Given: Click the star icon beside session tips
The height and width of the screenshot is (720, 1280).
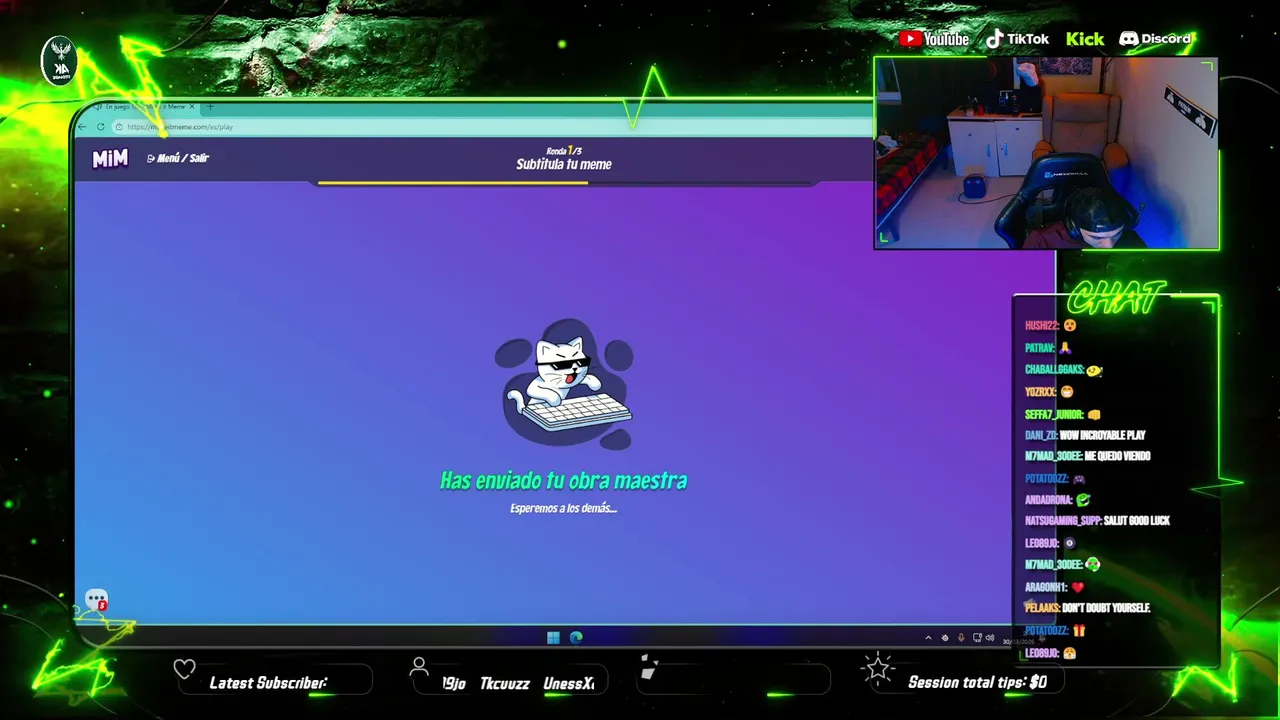Looking at the screenshot, I should coord(878,668).
